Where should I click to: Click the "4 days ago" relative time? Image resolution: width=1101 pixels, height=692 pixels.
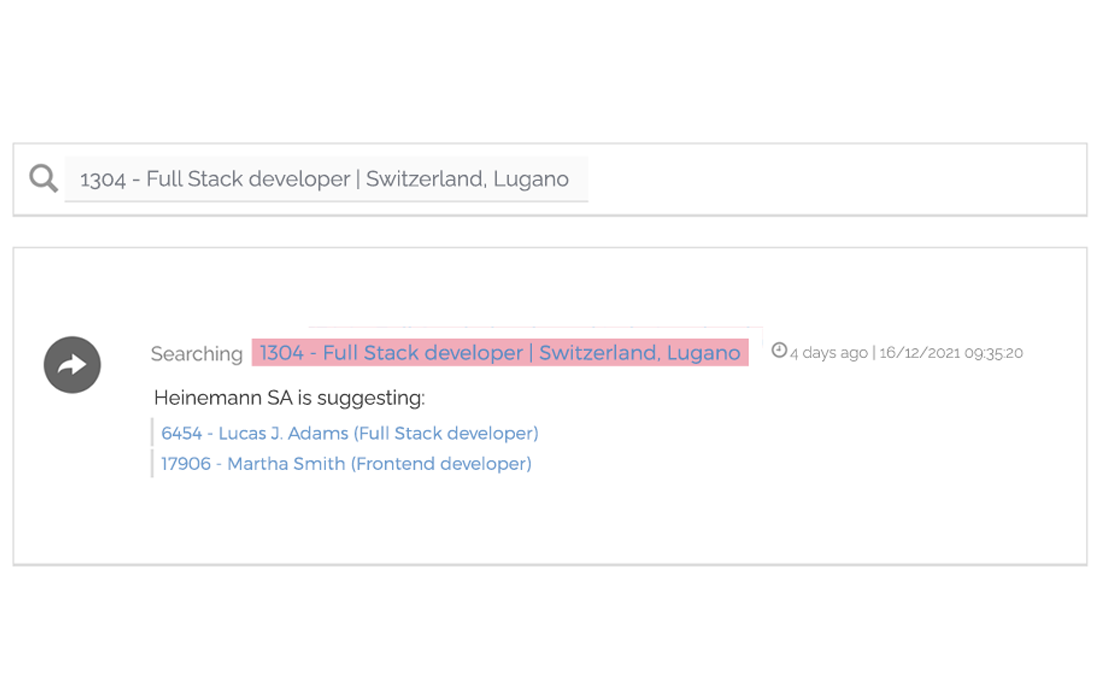point(828,353)
